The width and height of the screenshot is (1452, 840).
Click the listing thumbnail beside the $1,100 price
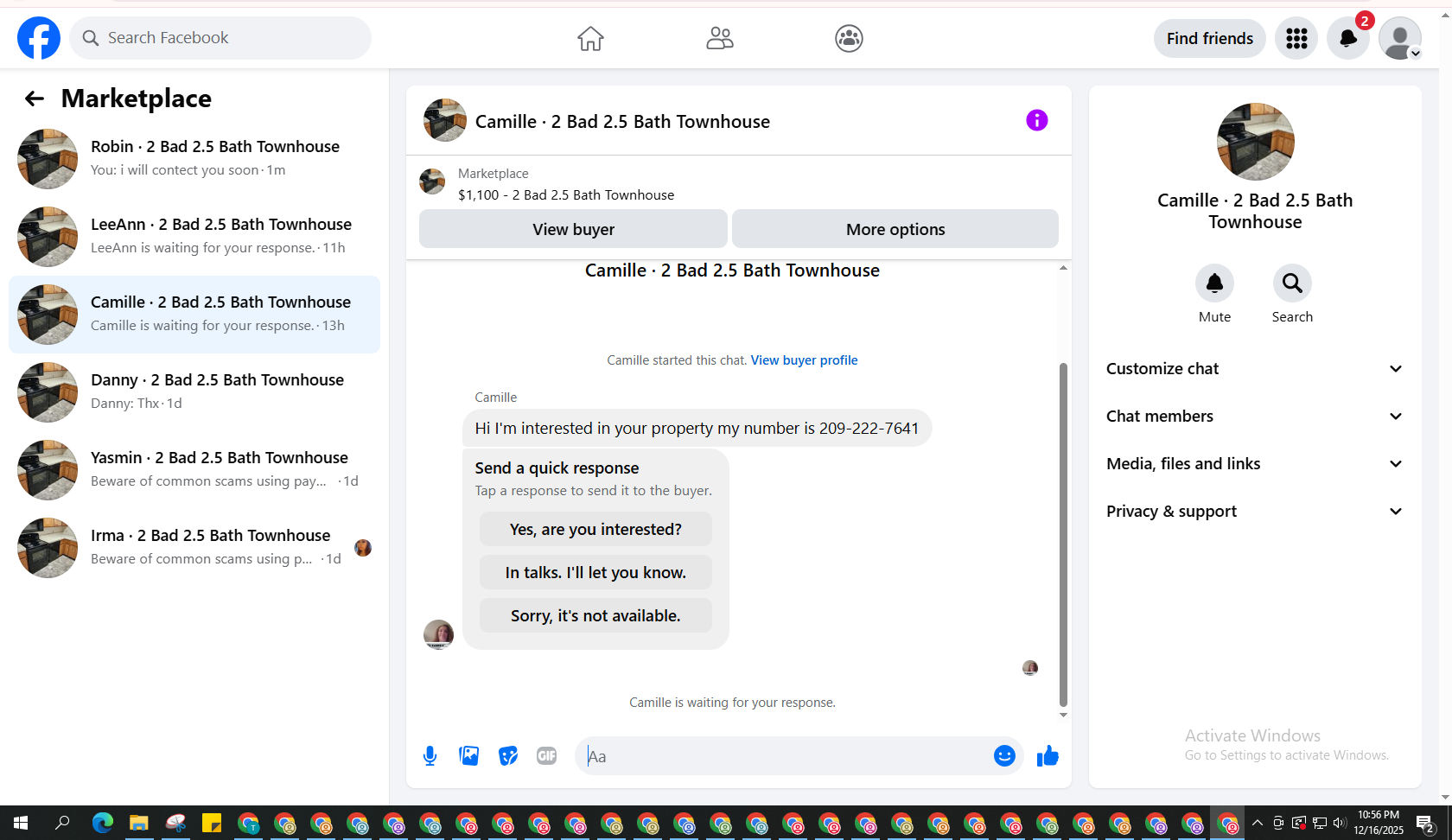432,182
